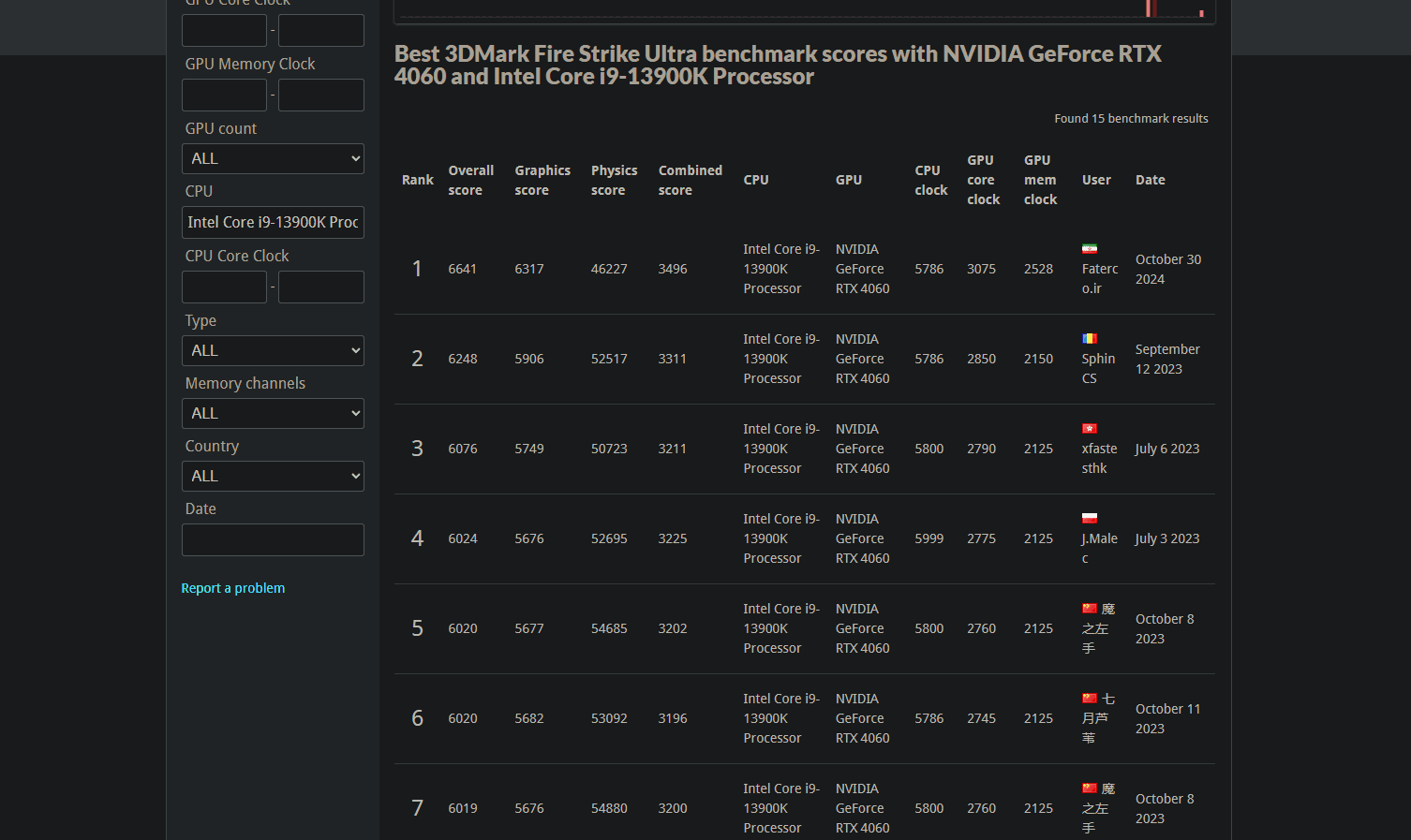
Task: Open the GPU count dropdown
Action: [273, 159]
